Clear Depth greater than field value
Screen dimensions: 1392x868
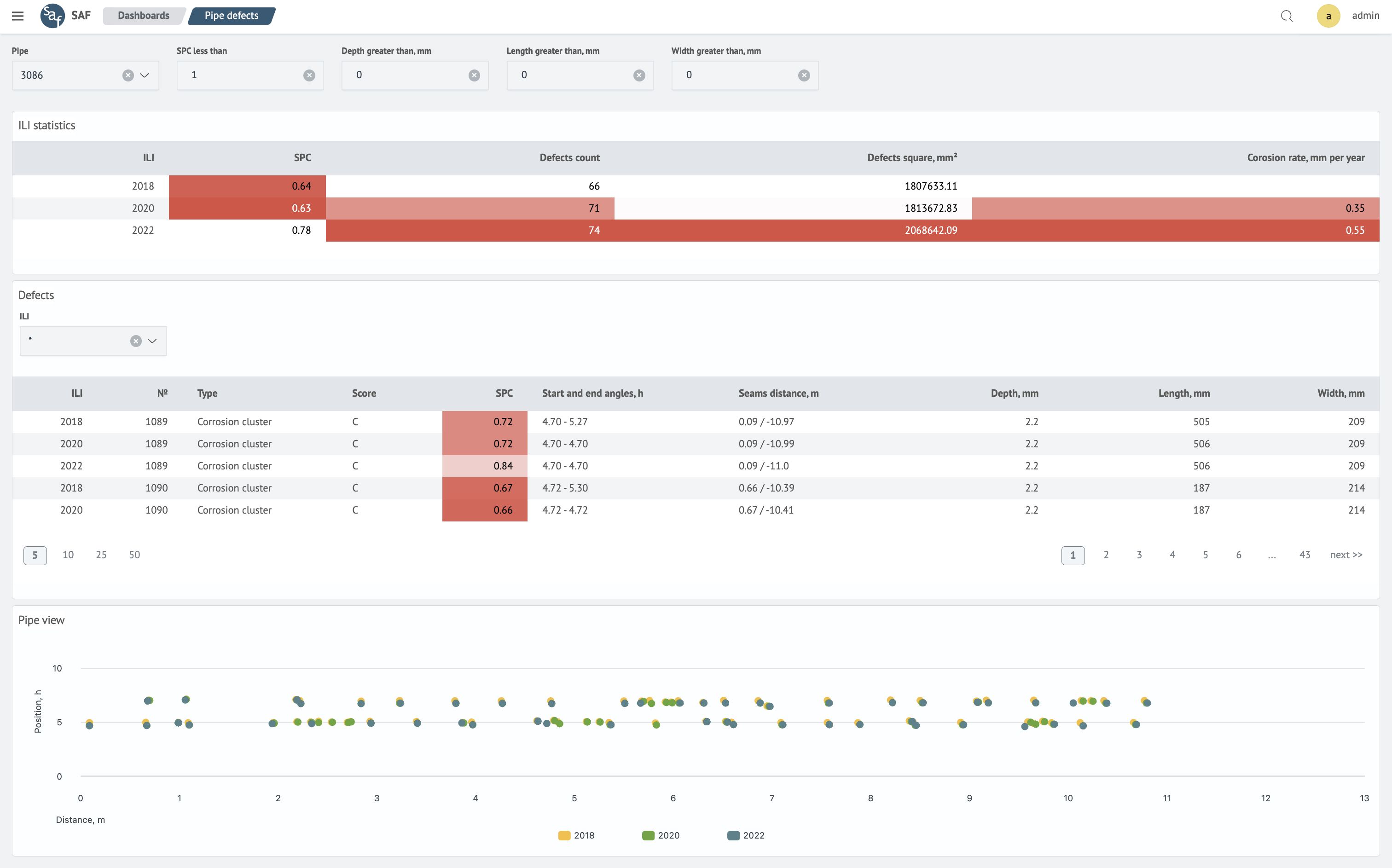(474, 75)
